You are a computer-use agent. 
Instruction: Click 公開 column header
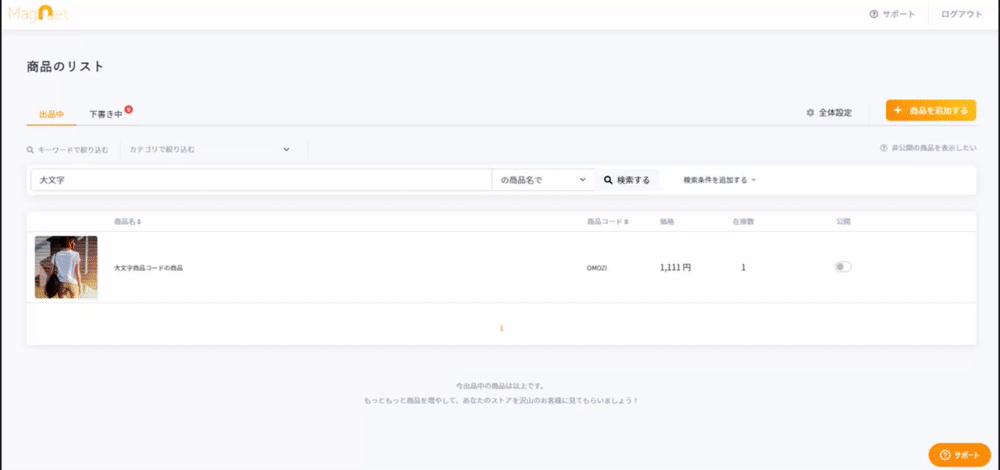point(843,221)
